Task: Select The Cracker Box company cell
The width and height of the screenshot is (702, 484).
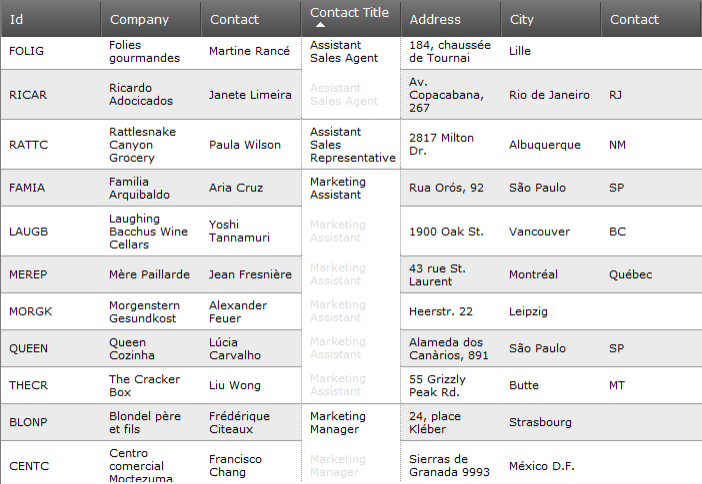Action: click(135, 386)
